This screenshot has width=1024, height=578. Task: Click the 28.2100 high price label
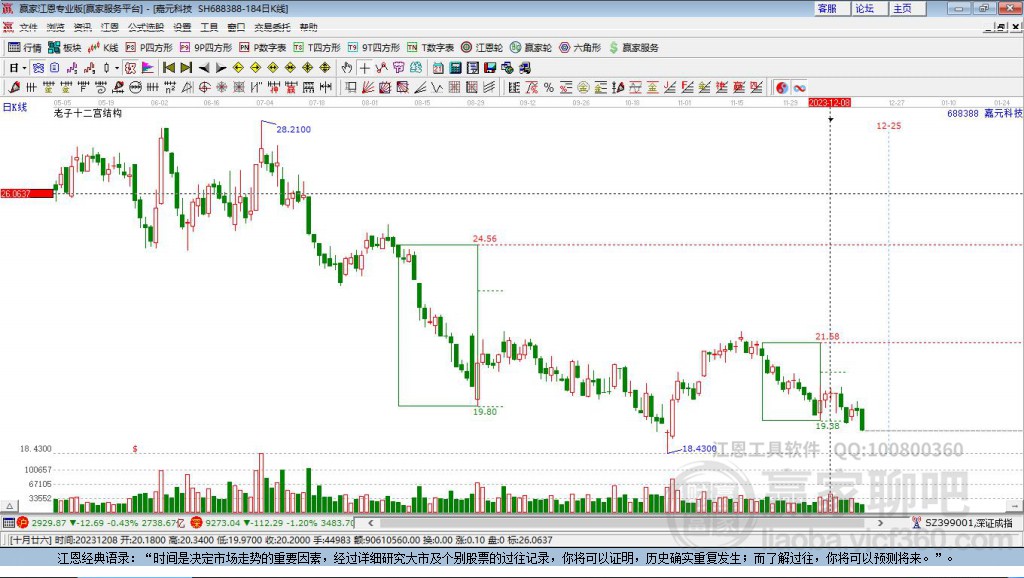click(293, 129)
